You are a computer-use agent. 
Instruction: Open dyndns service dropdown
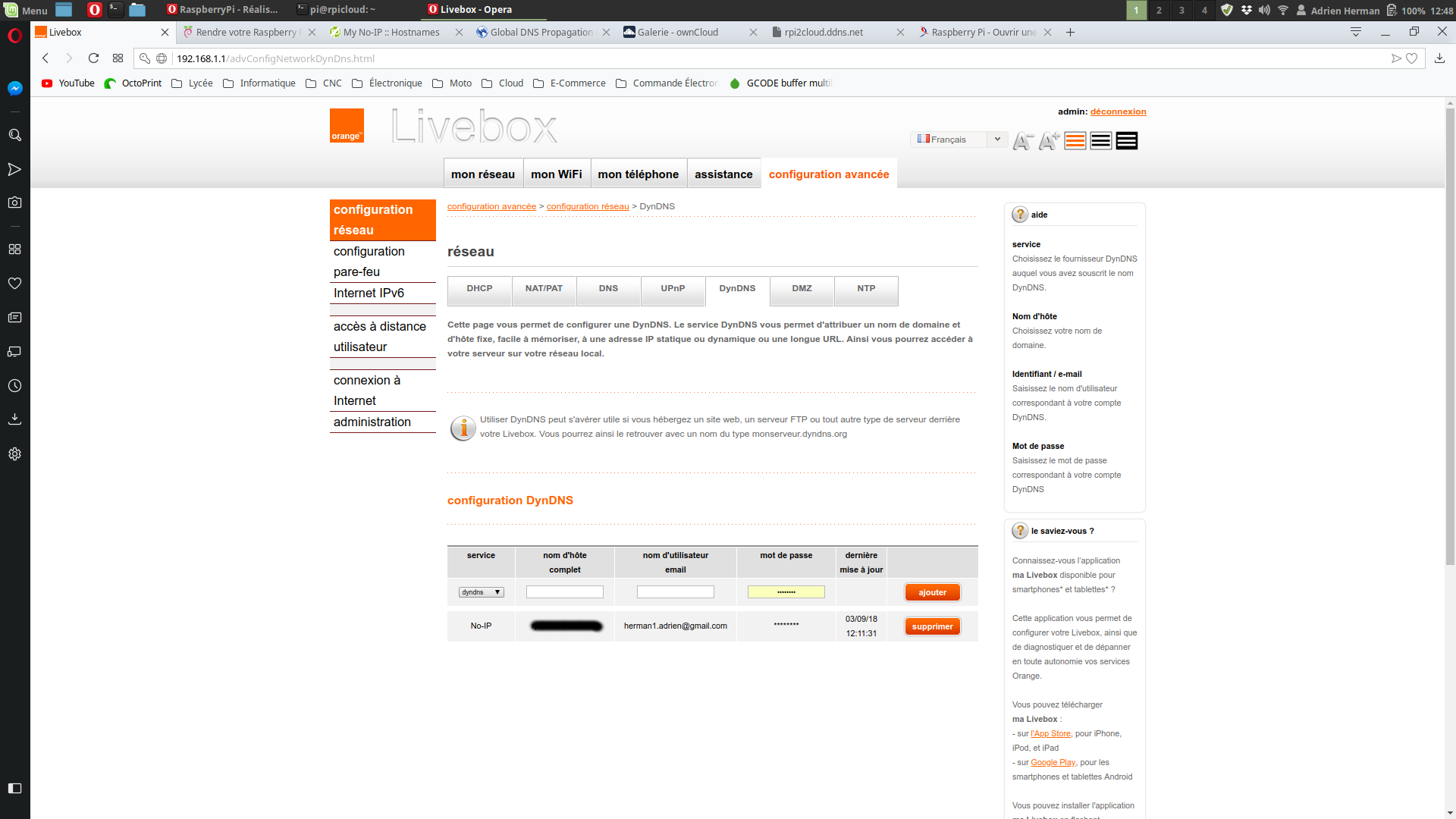point(481,592)
